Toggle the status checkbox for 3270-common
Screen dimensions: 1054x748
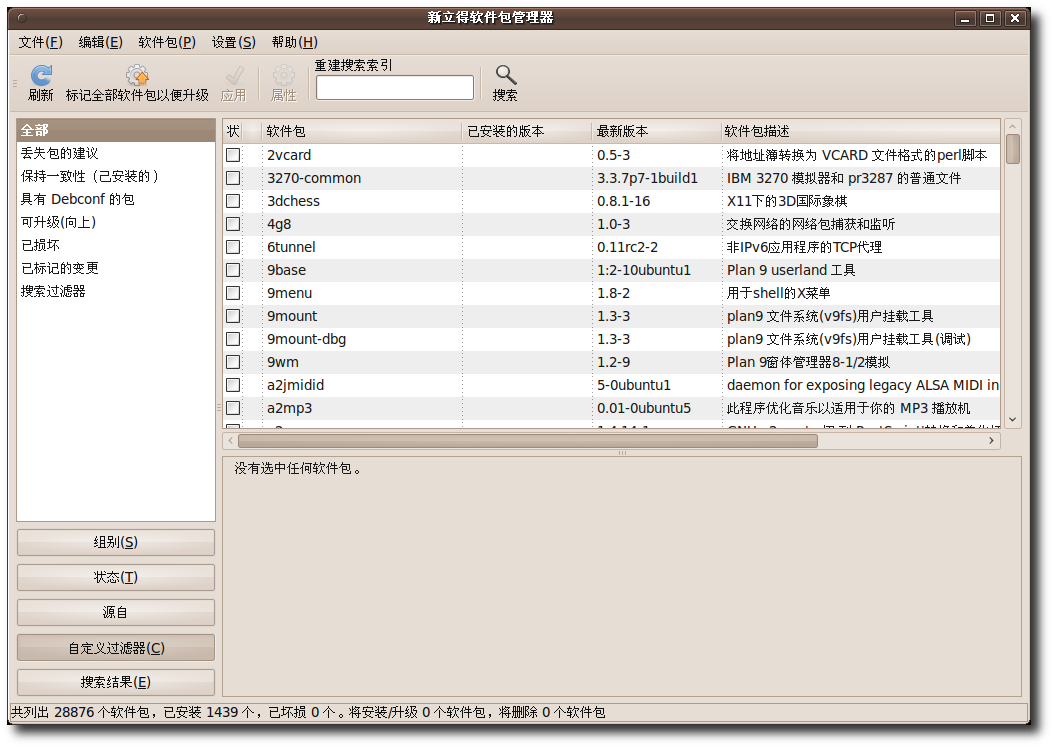pyautogui.click(x=233, y=178)
